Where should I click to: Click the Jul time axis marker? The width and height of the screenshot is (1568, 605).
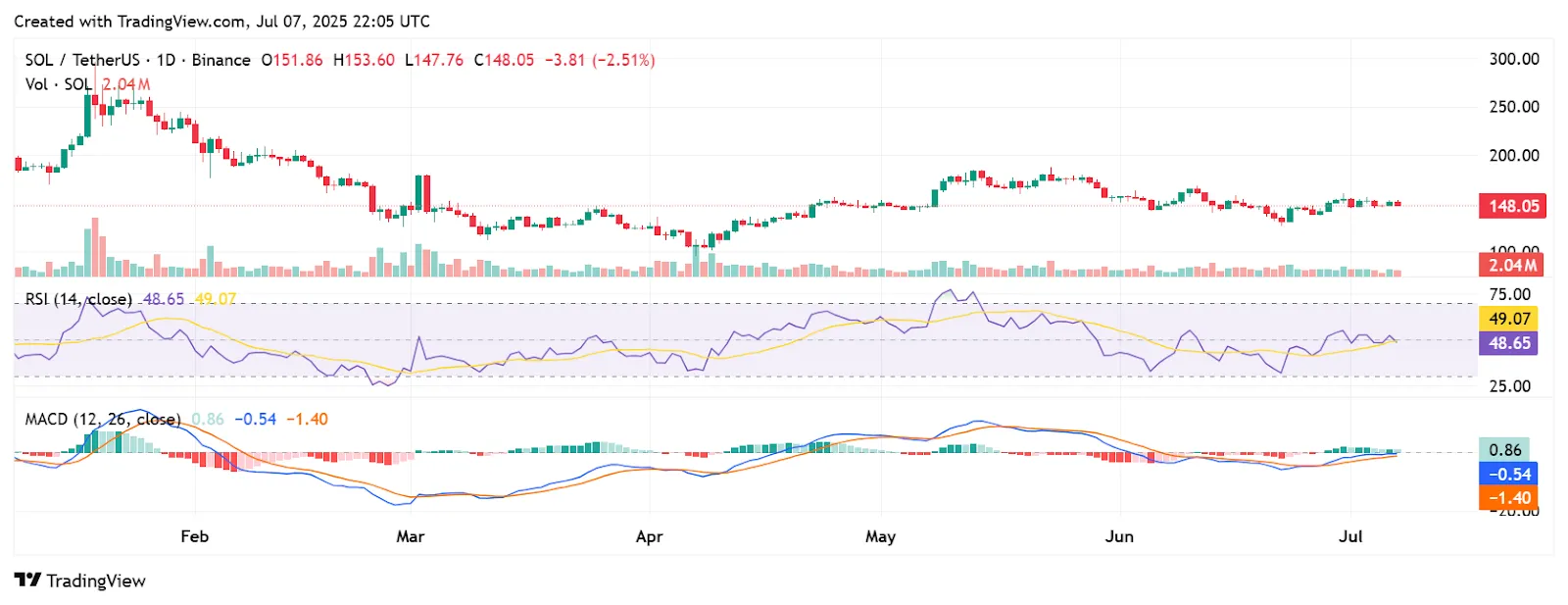click(1350, 536)
